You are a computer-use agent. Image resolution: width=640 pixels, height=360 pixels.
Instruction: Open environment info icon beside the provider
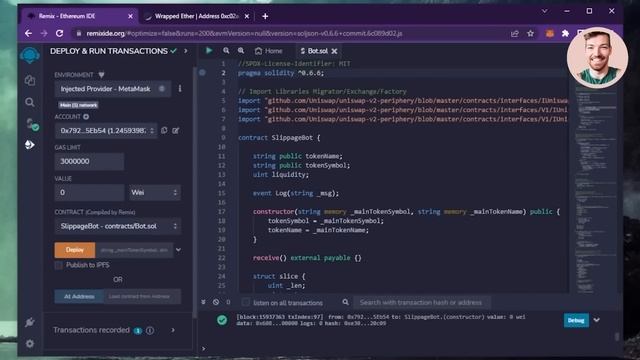click(180, 89)
